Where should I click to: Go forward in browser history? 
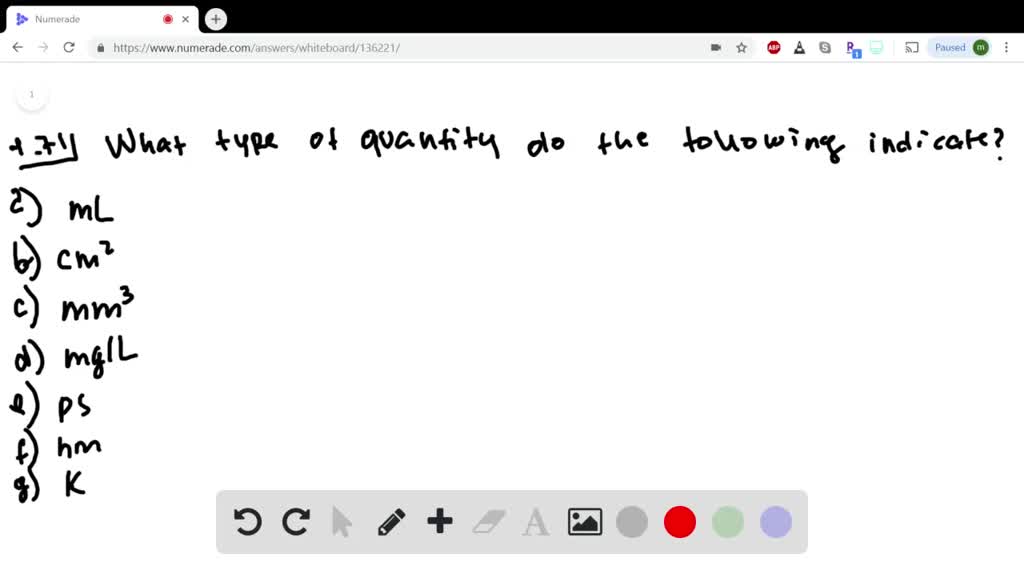coord(43,48)
